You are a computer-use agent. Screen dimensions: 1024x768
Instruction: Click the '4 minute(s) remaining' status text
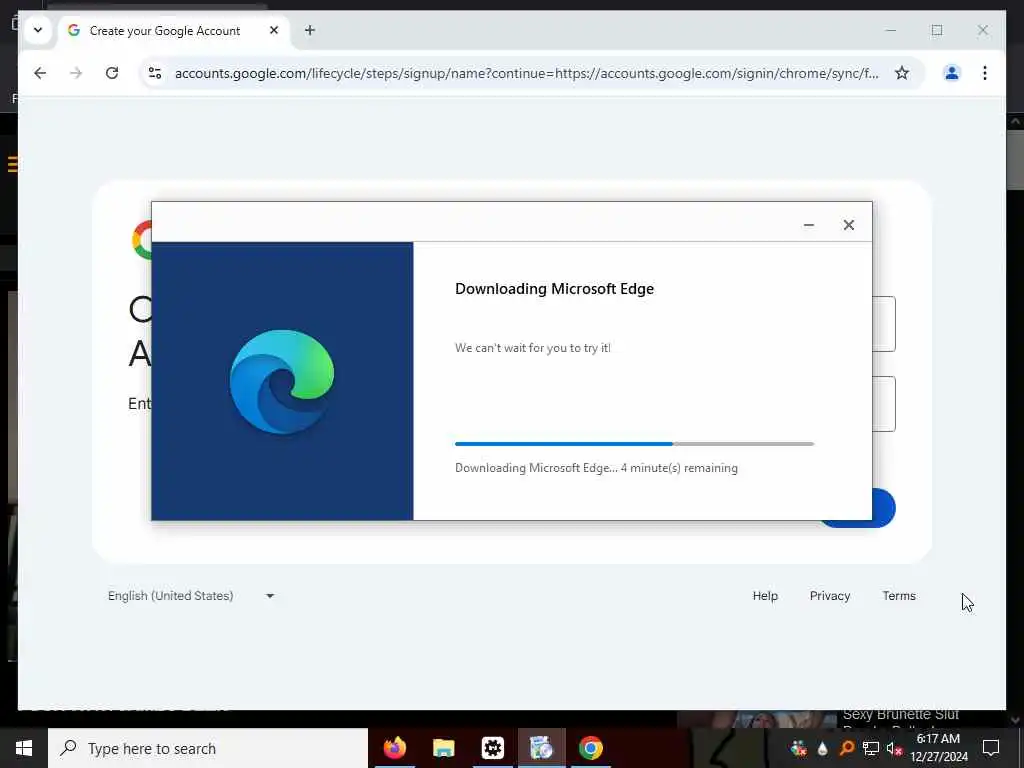pos(679,468)
